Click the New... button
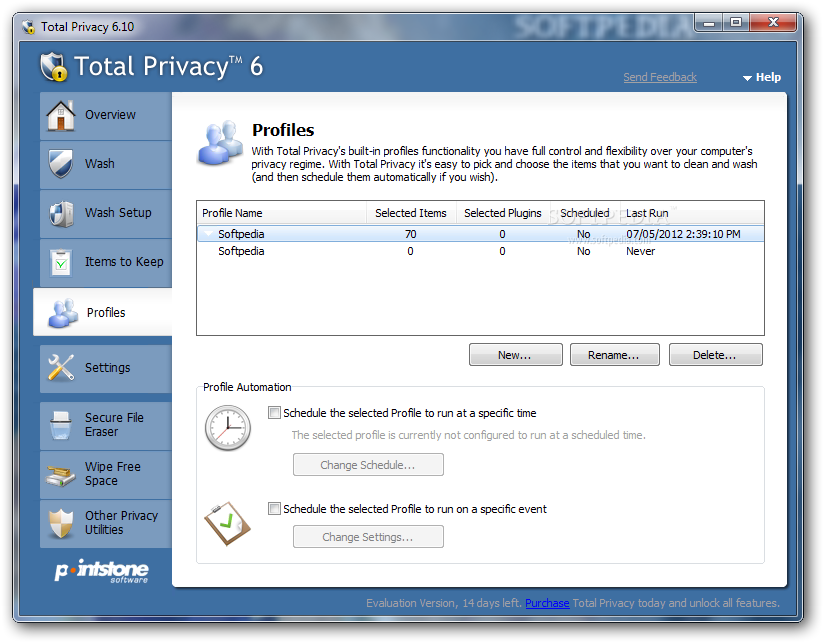This screenshot has height=643, width=824. (x=516, y=355)
